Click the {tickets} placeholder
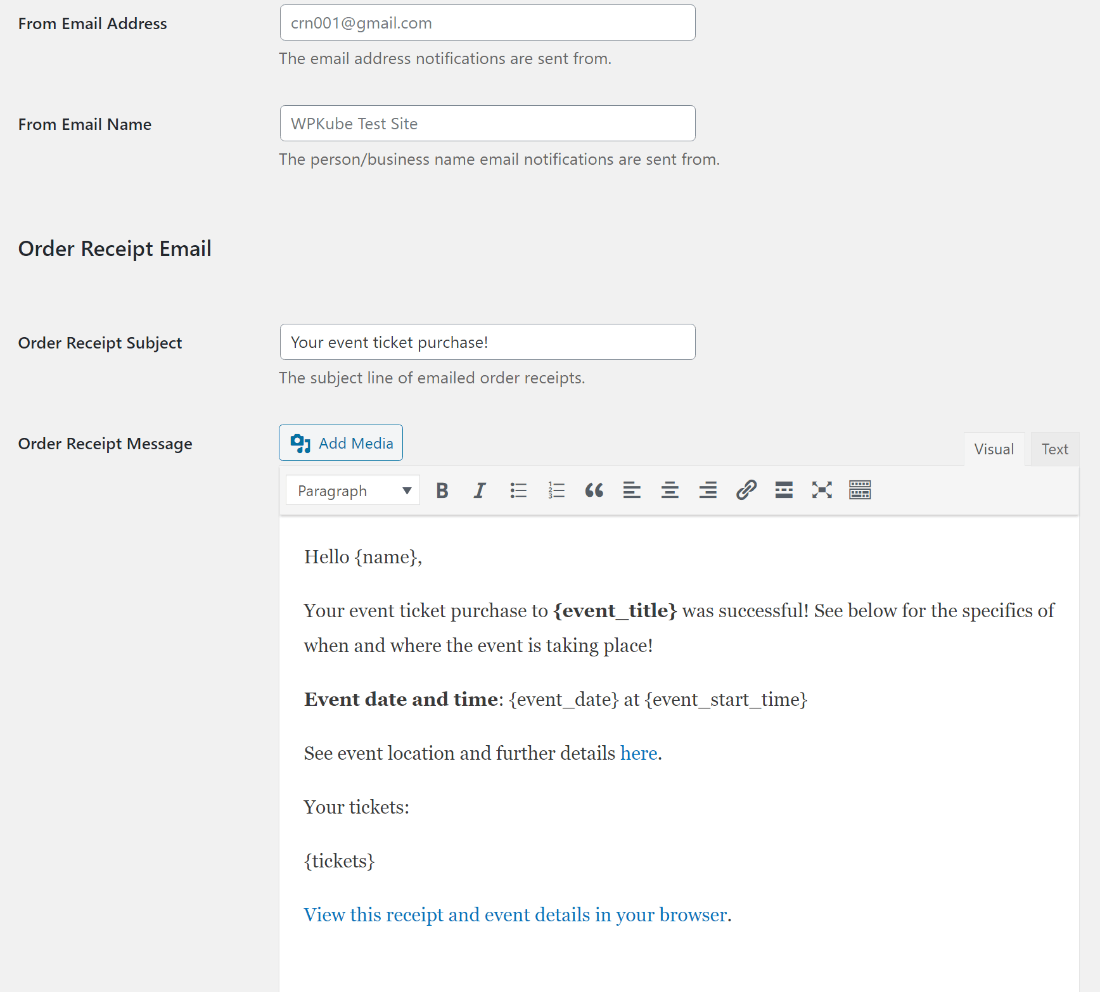 pyautogui.click(x=340, y=861)
